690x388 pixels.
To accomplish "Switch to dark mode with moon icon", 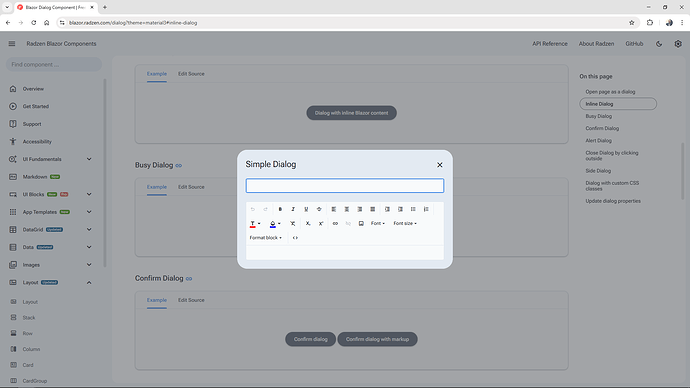I will pyautogui.click(x=659, y=44).
